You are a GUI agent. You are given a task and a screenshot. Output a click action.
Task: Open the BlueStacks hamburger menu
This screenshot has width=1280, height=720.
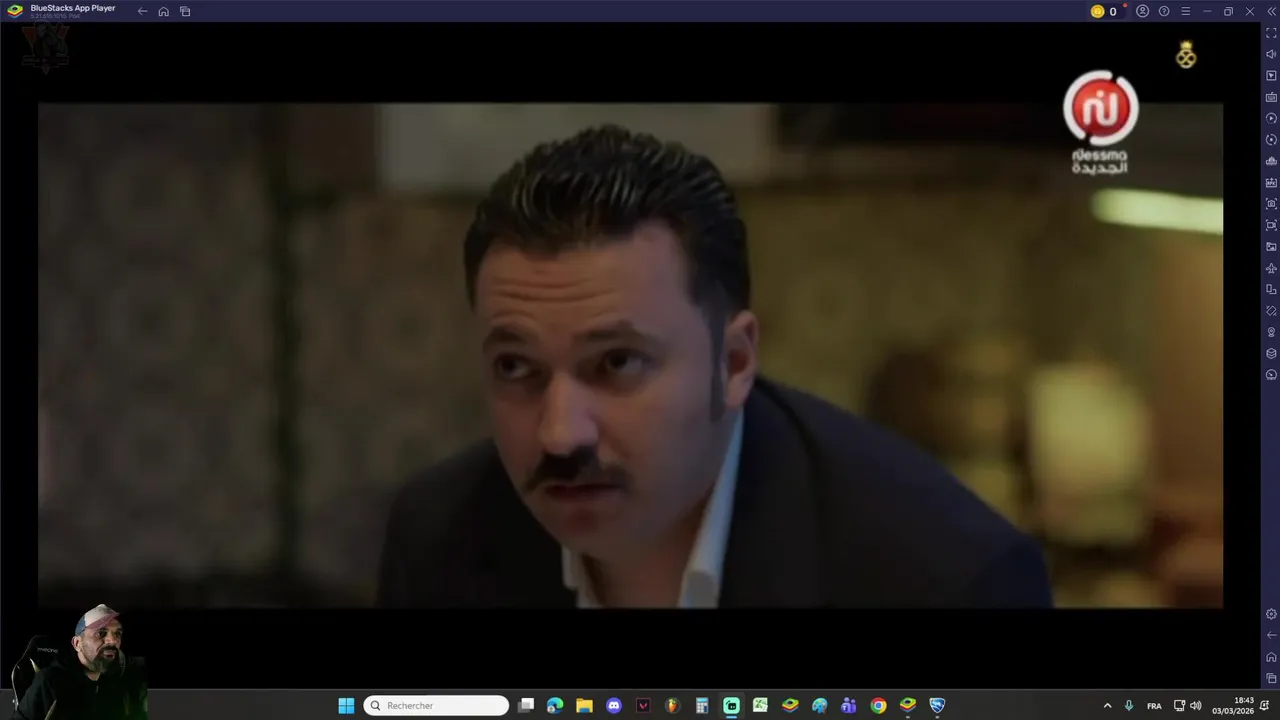point(1186,11)
